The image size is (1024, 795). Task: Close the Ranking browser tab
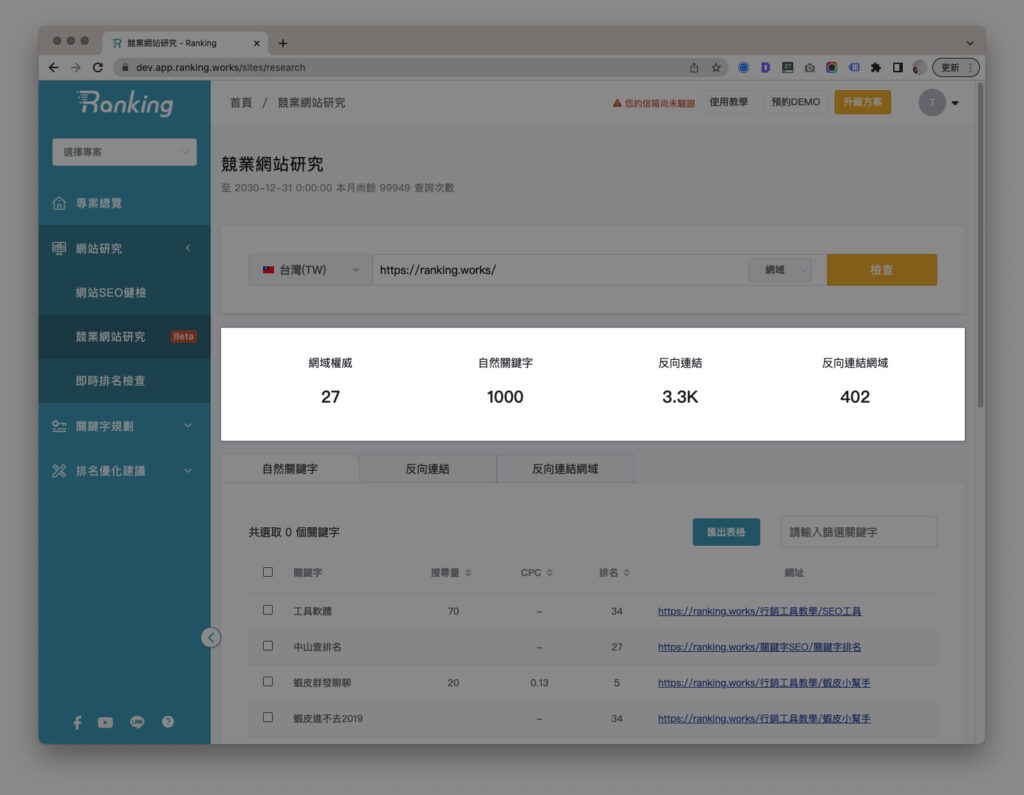point(257,43)
